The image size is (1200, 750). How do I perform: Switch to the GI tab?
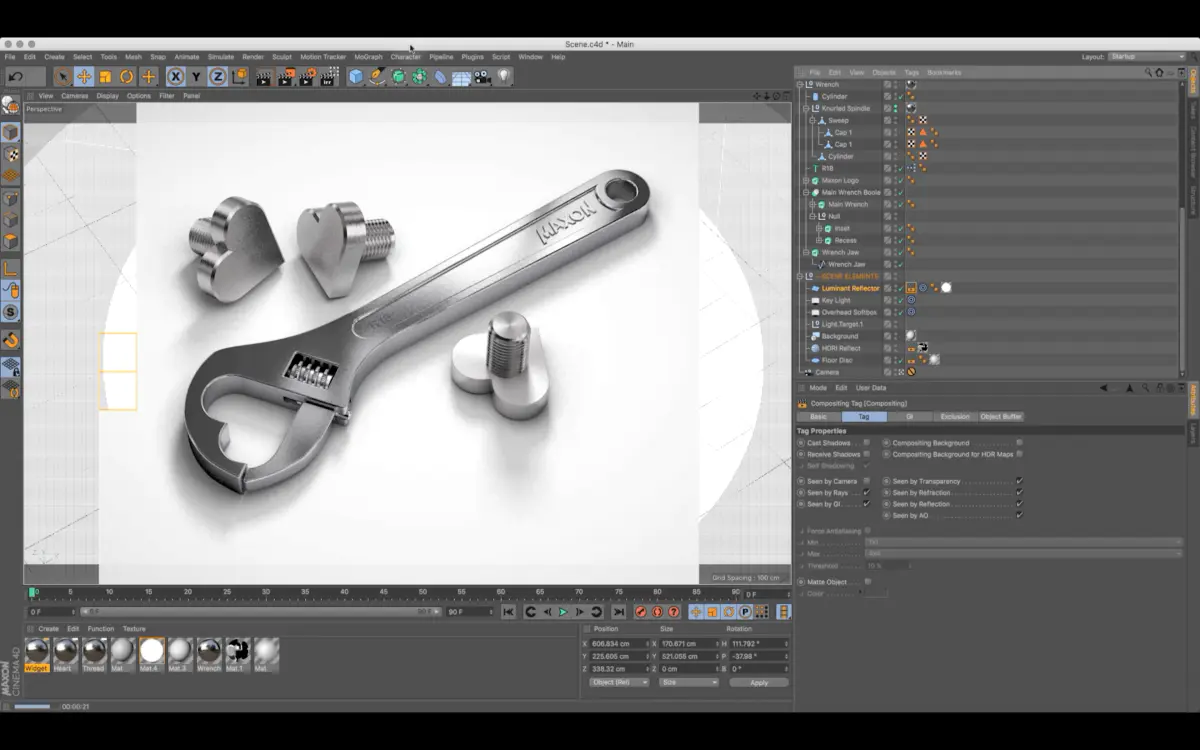tap(909, 416)
